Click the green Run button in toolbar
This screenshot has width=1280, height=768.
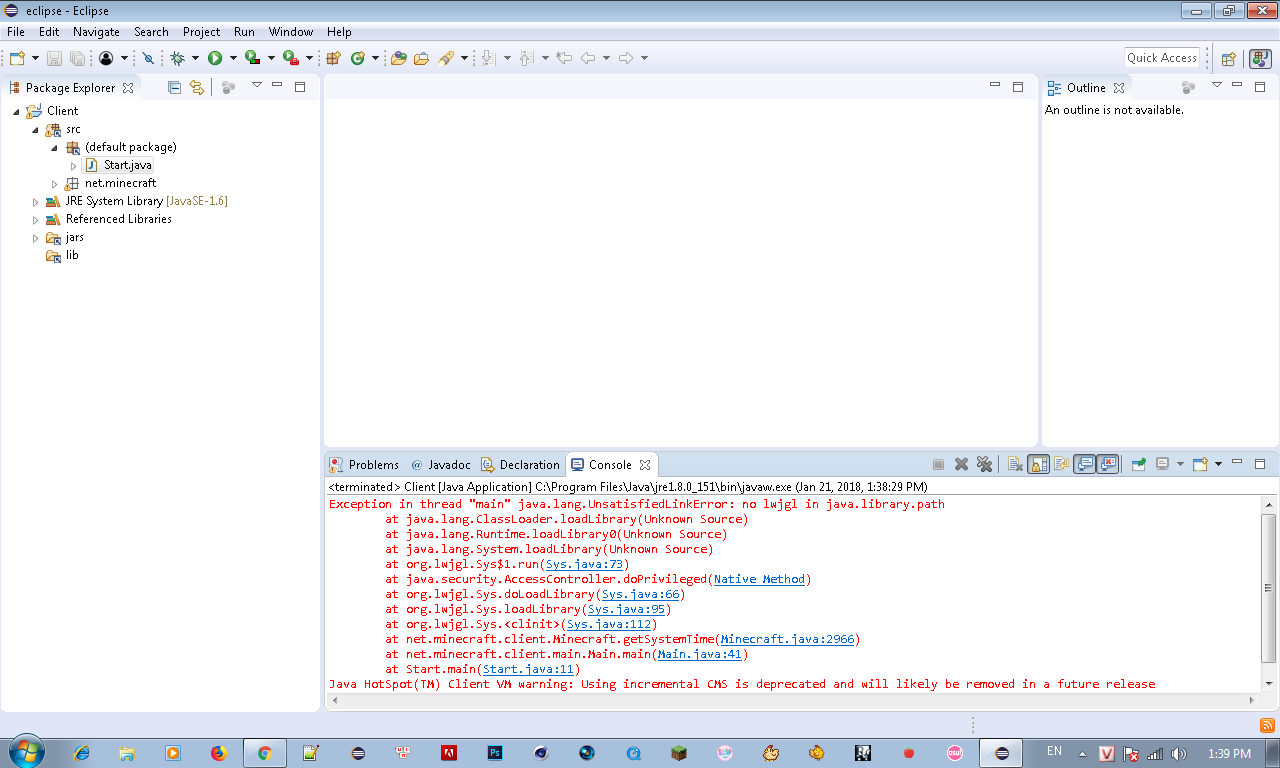click(x=215, y=58)
